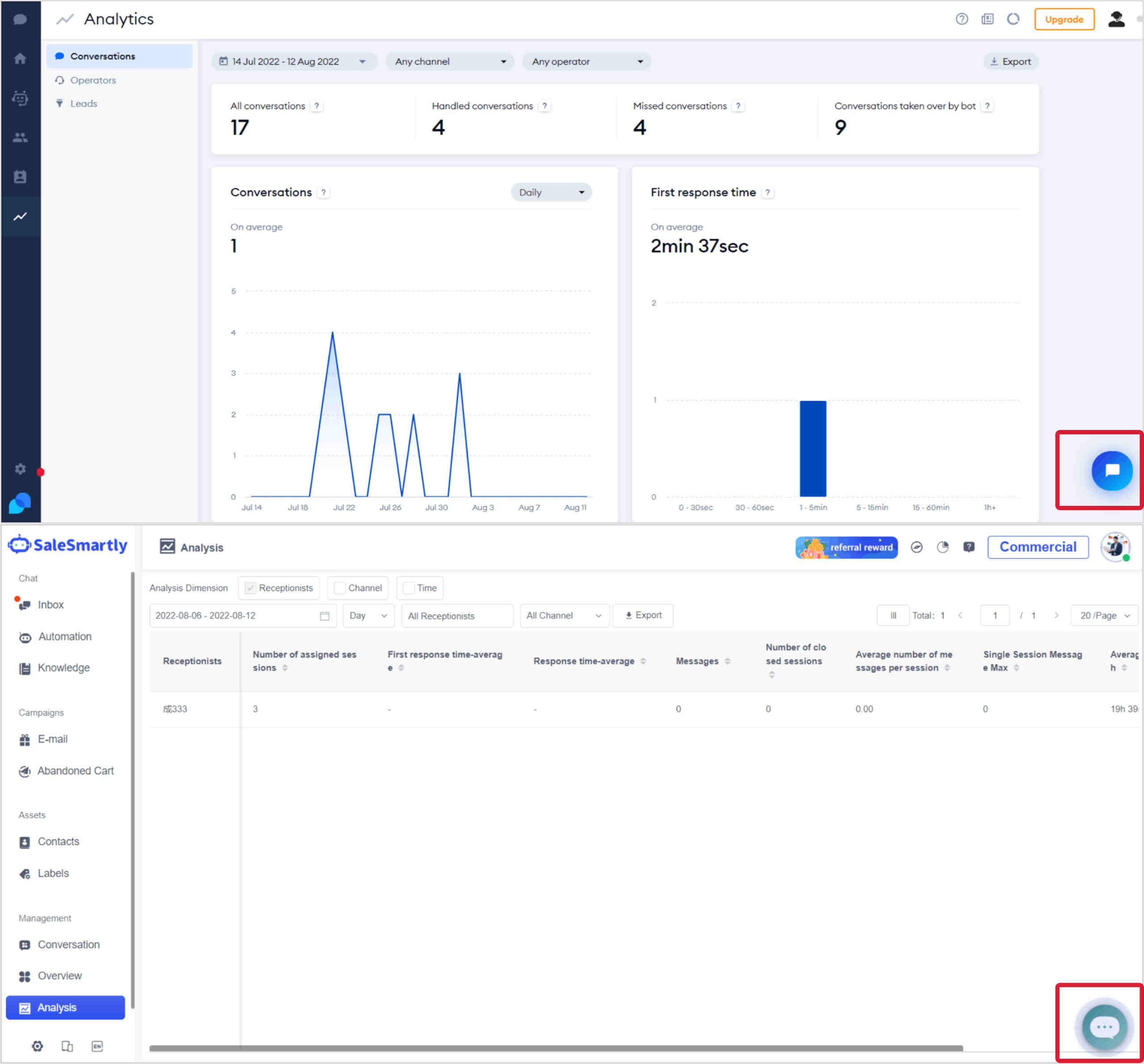1144x1064 pixels.
Task: Go to next page arrow
Action: (1056, 616)
